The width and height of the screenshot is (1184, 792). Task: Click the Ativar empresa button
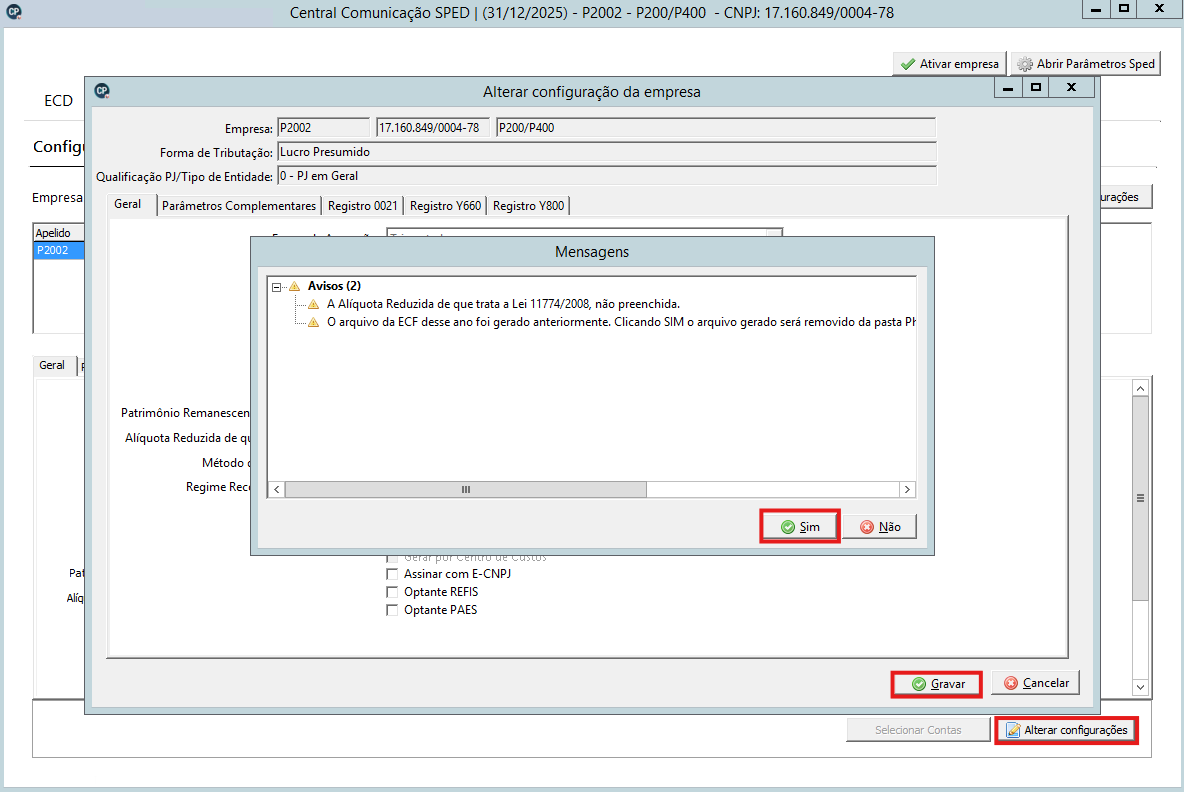pos(950,64)
